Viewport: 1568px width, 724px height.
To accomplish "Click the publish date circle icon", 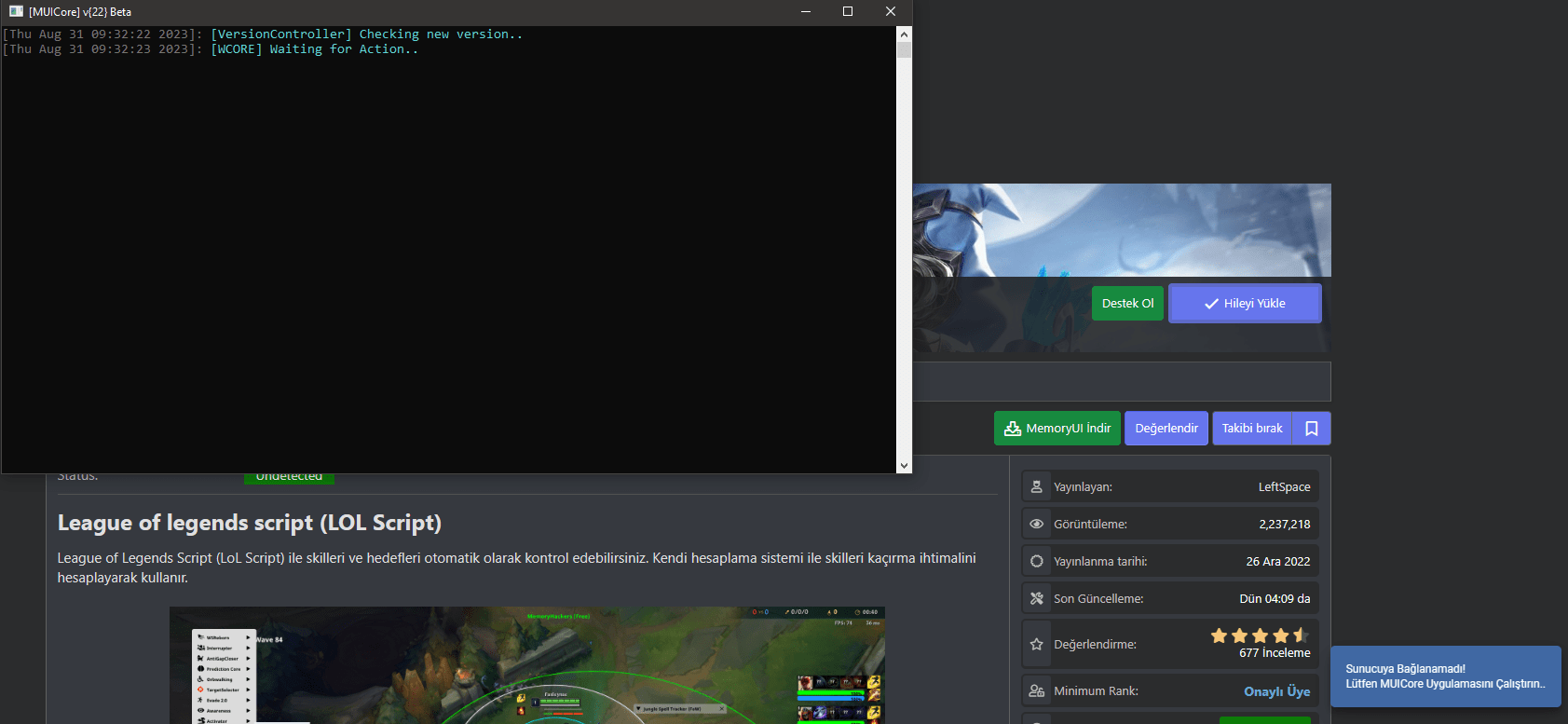I will pos(1036,561).
